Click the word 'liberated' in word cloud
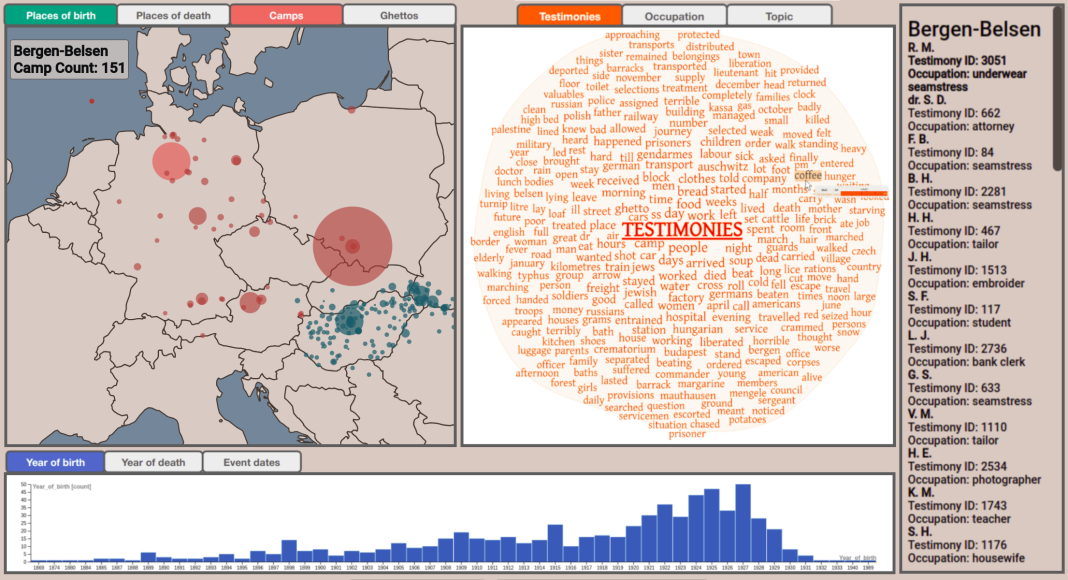Viewport: 1068px width, 580px height. pos(721,342)
